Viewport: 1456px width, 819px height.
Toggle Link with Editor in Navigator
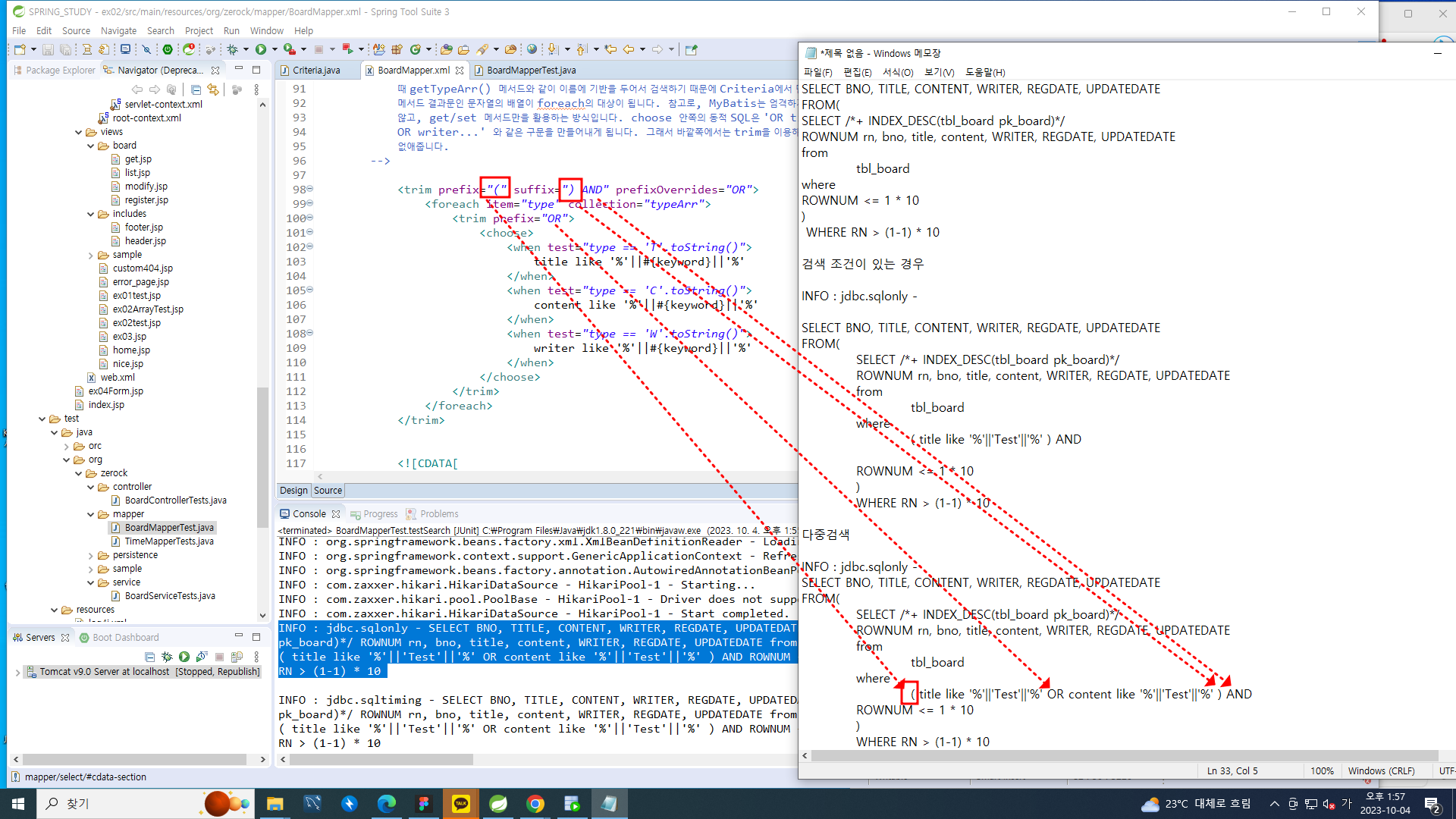(213, 89)
